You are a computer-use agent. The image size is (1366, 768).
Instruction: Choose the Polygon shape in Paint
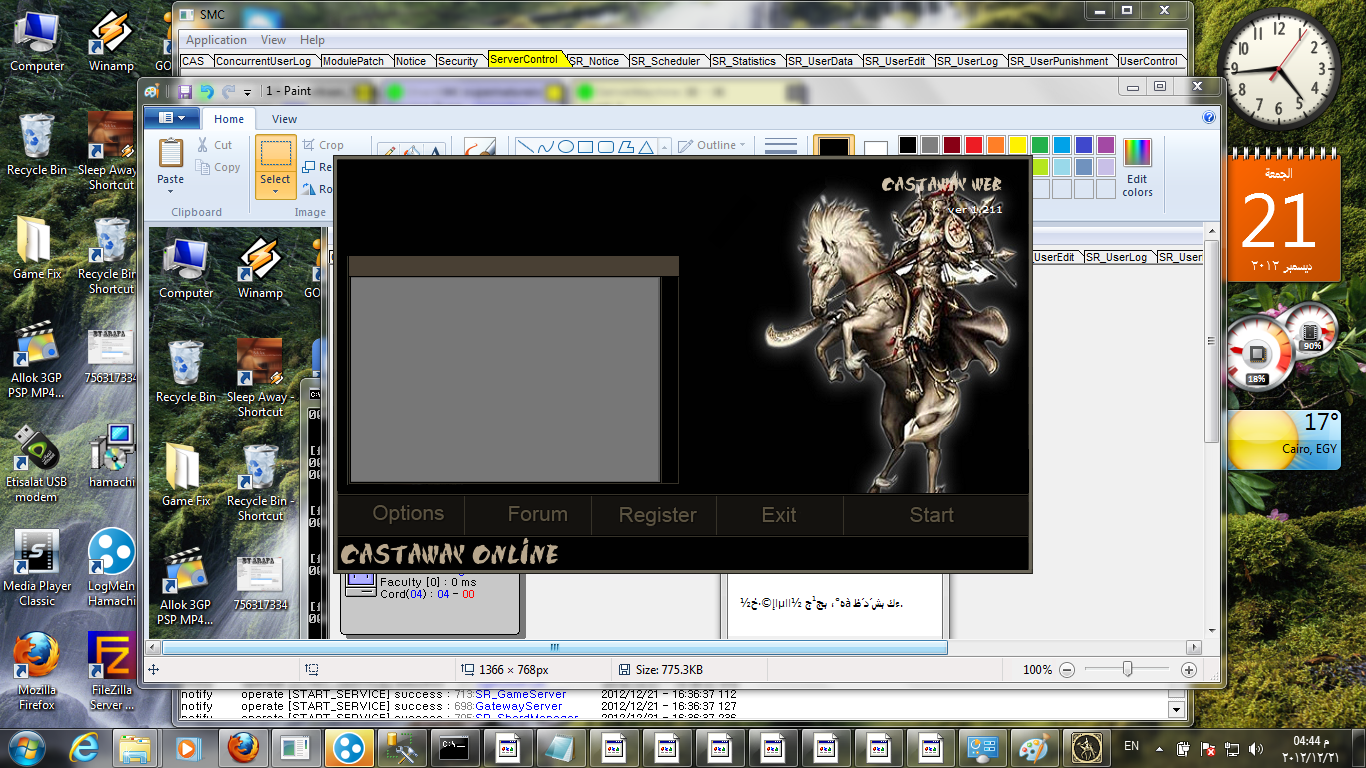click(625, 147)
